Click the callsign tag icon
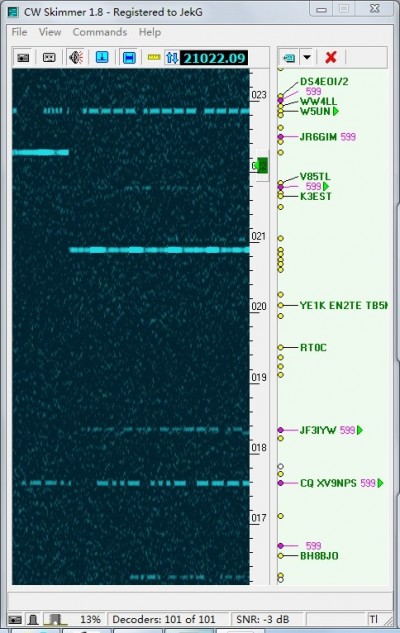400x633 pixels. click(289, 57)
